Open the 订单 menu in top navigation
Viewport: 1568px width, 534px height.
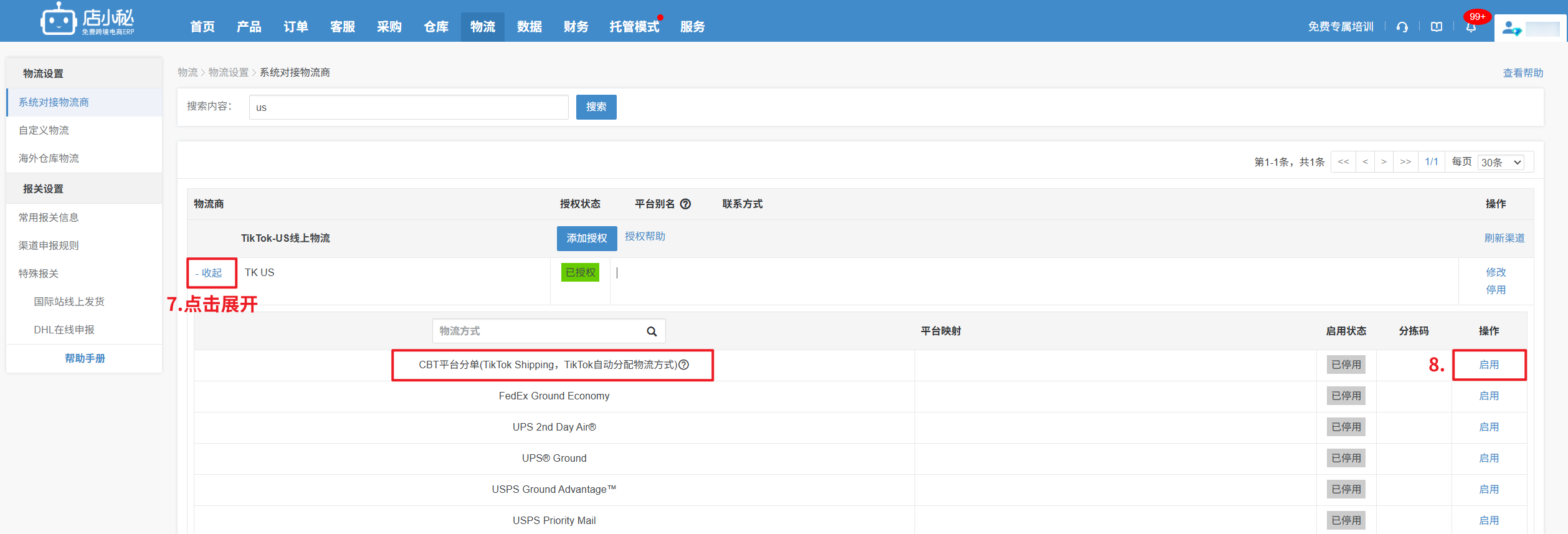(295, 27)
